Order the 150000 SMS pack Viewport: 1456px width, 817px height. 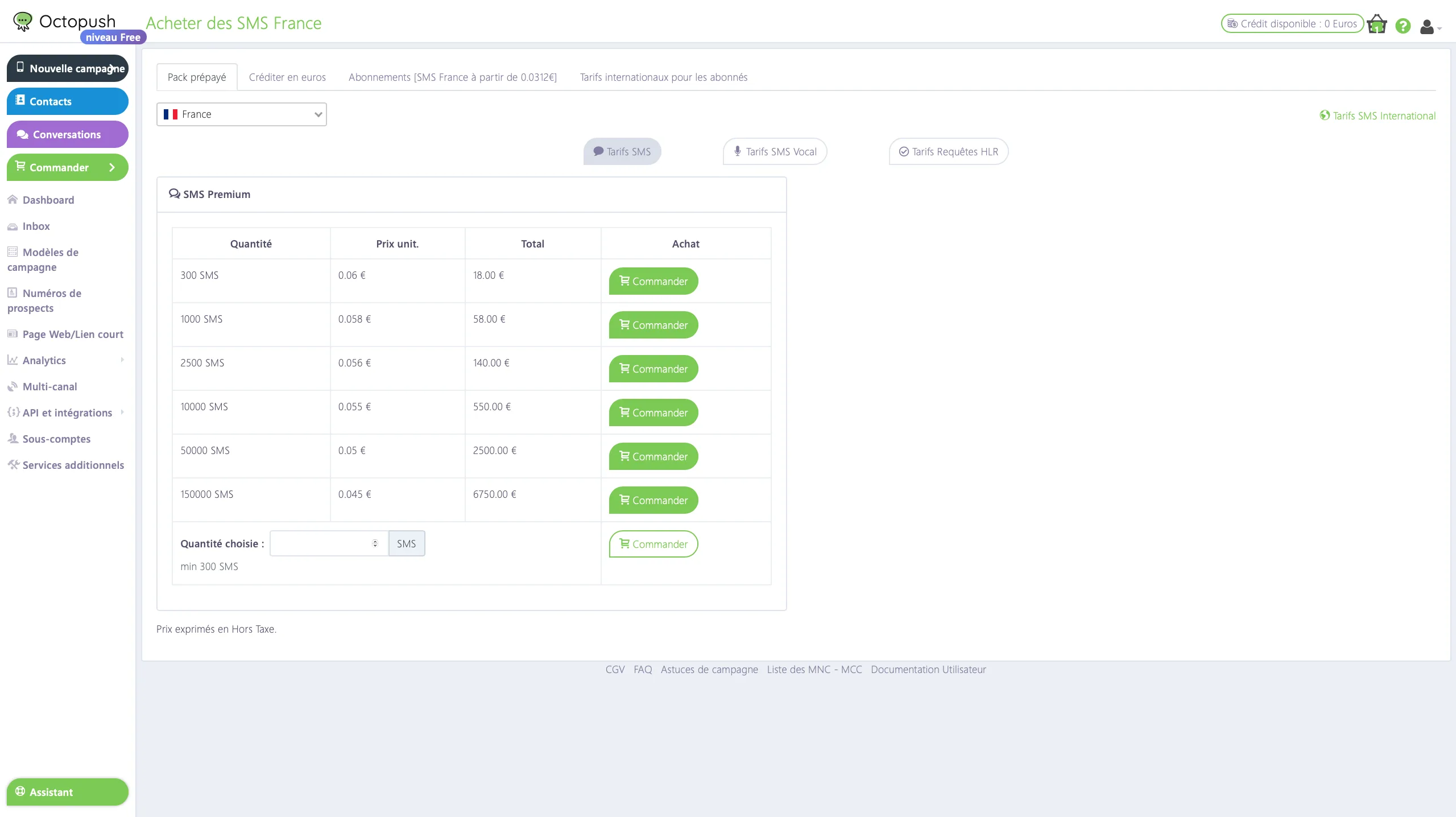[x=653, y=500]
